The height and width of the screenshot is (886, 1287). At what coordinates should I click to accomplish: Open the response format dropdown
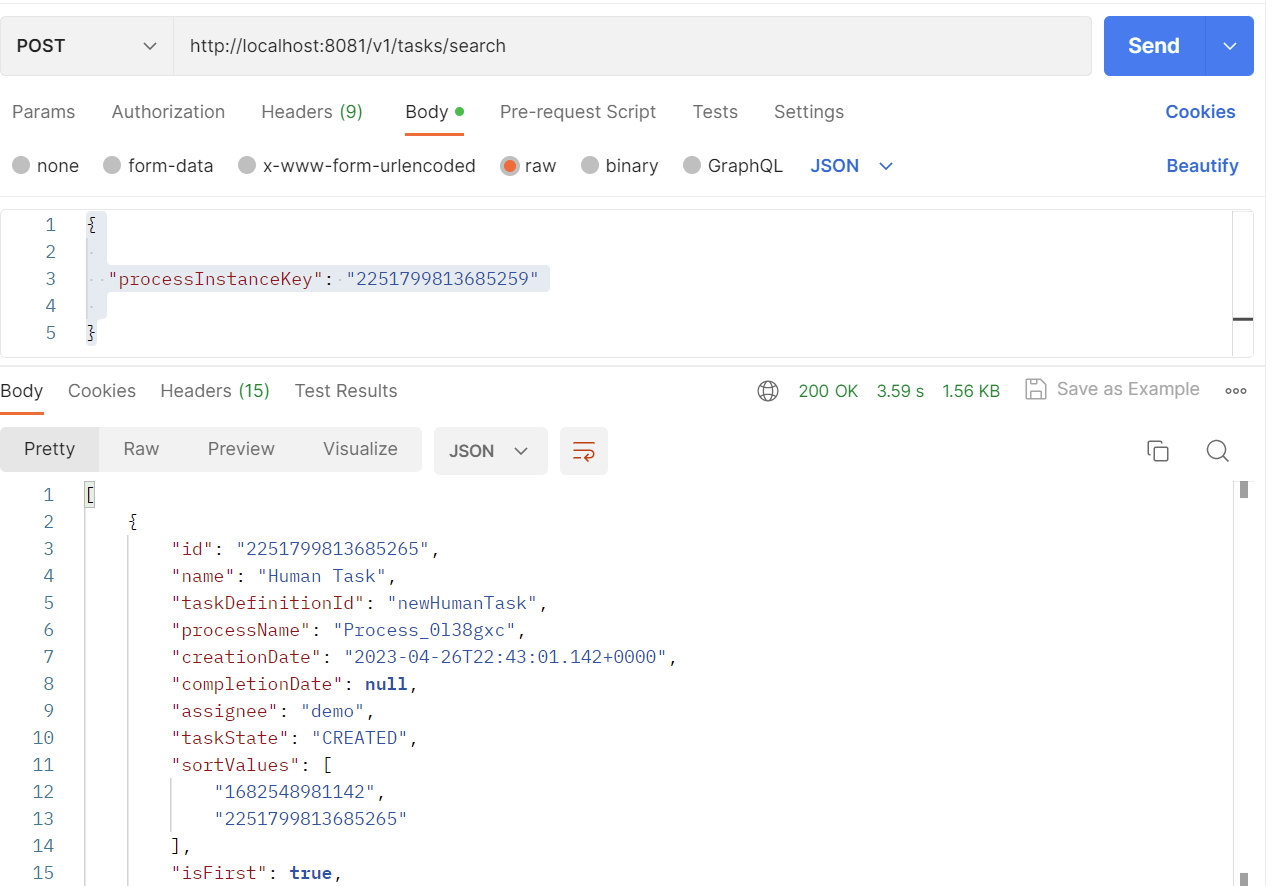pos(490,451)
